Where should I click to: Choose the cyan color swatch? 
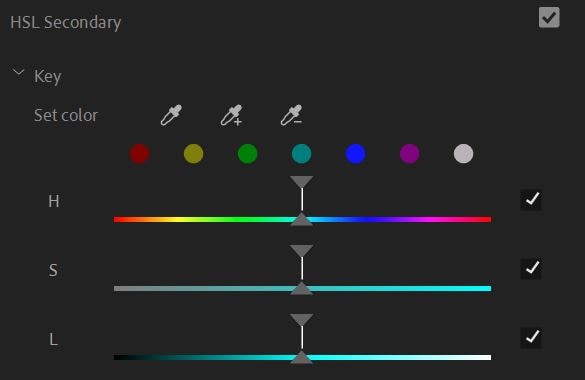tap(301, 154)
